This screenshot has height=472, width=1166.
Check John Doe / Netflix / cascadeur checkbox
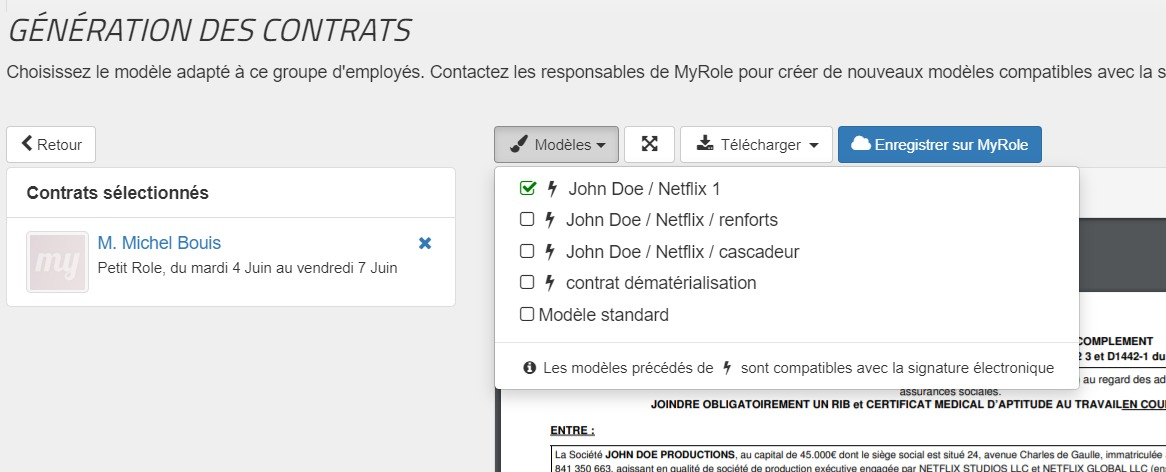[526, 251]
